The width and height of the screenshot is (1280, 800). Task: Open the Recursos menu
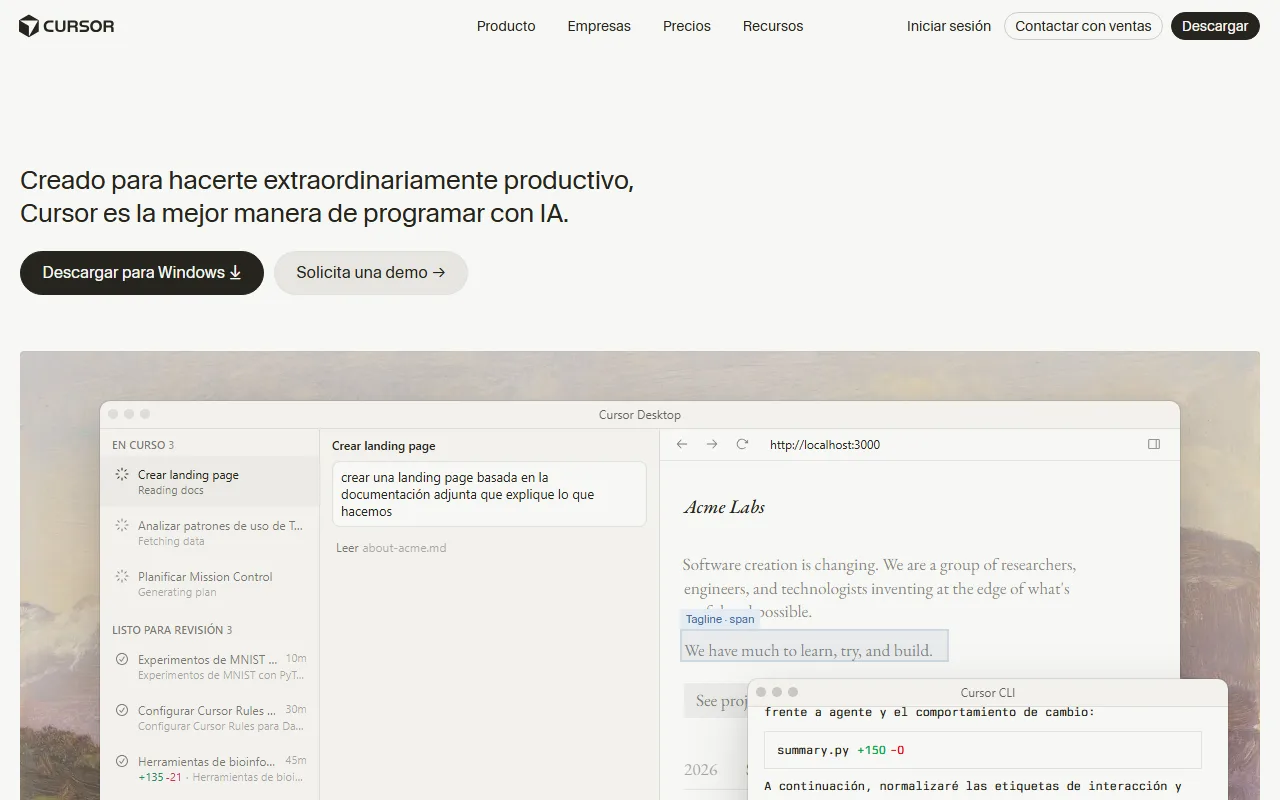773,26
